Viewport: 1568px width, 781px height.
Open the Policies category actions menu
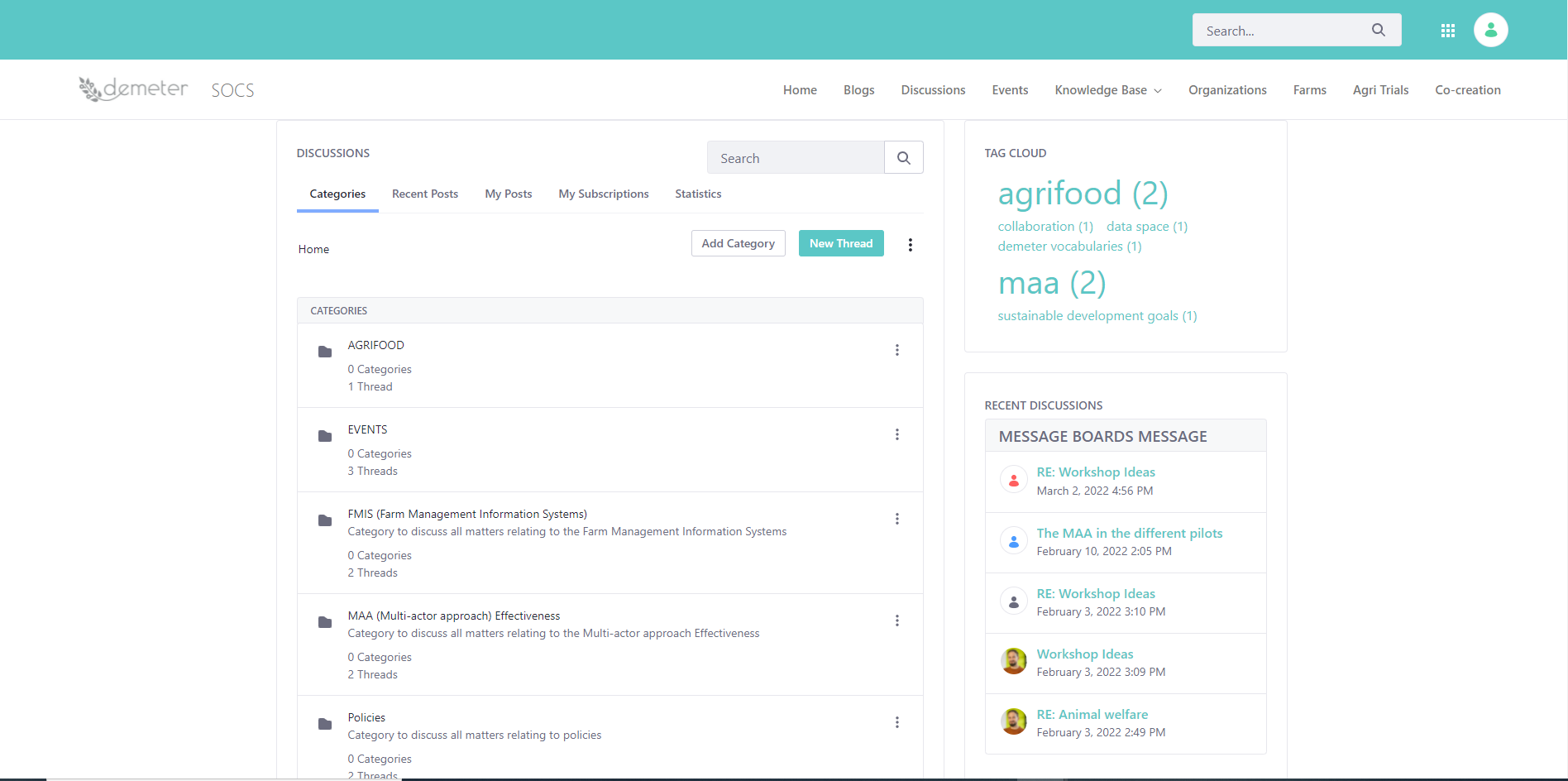pos(897,722)
